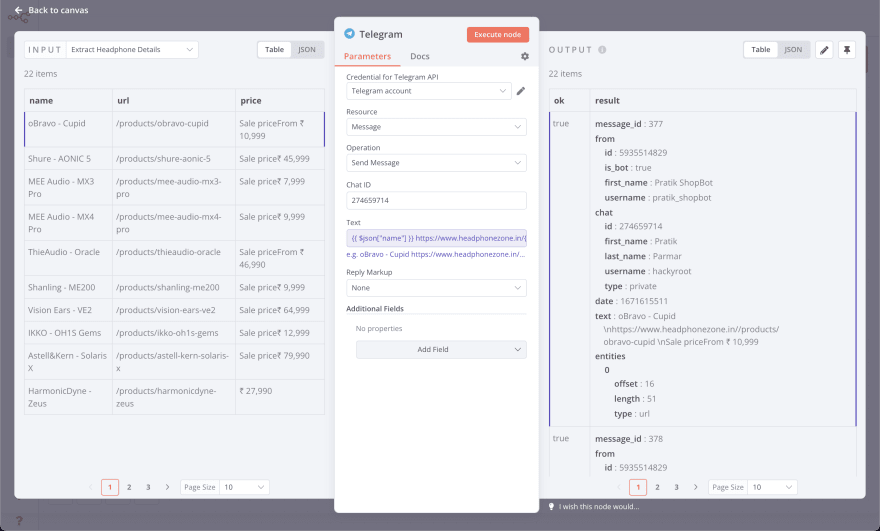Open Telegram account credential dropdown

[x=429, y=91]
